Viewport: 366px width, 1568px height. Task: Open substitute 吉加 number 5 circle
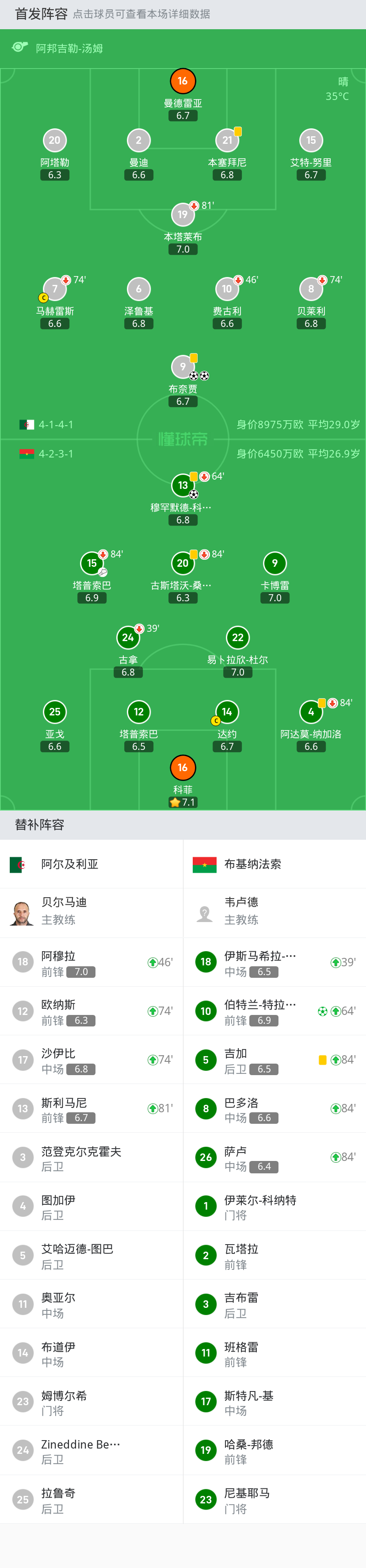click(206, 1060)
